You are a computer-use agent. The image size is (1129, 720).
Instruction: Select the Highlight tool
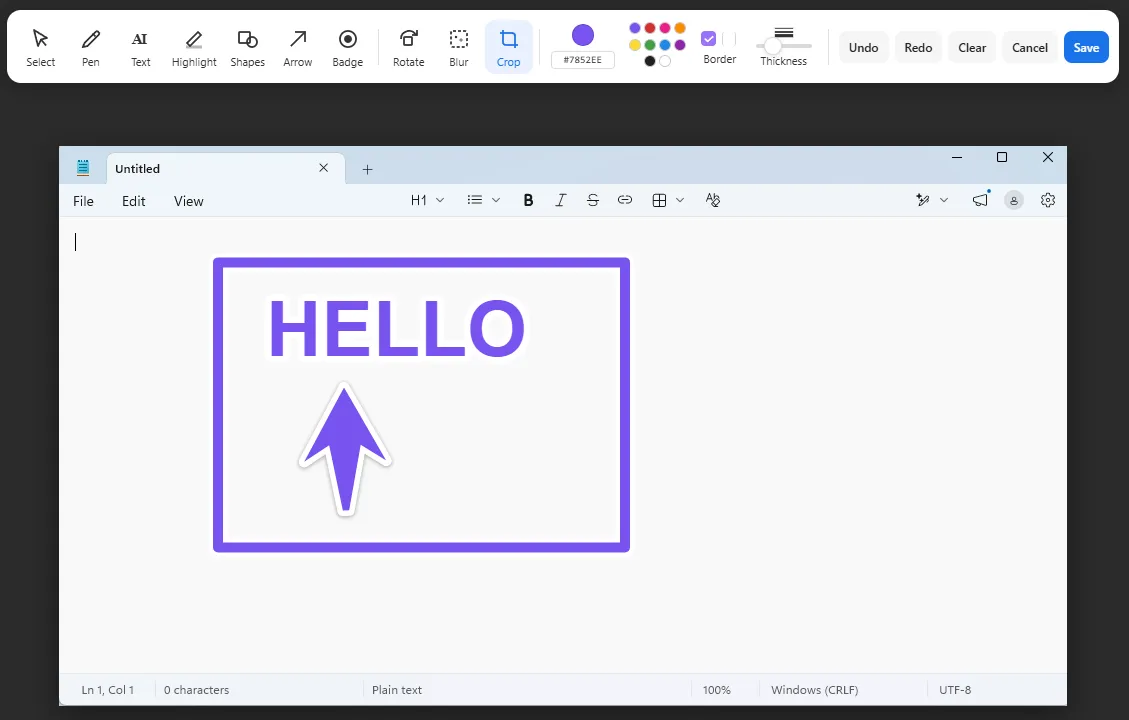(194, 48)
